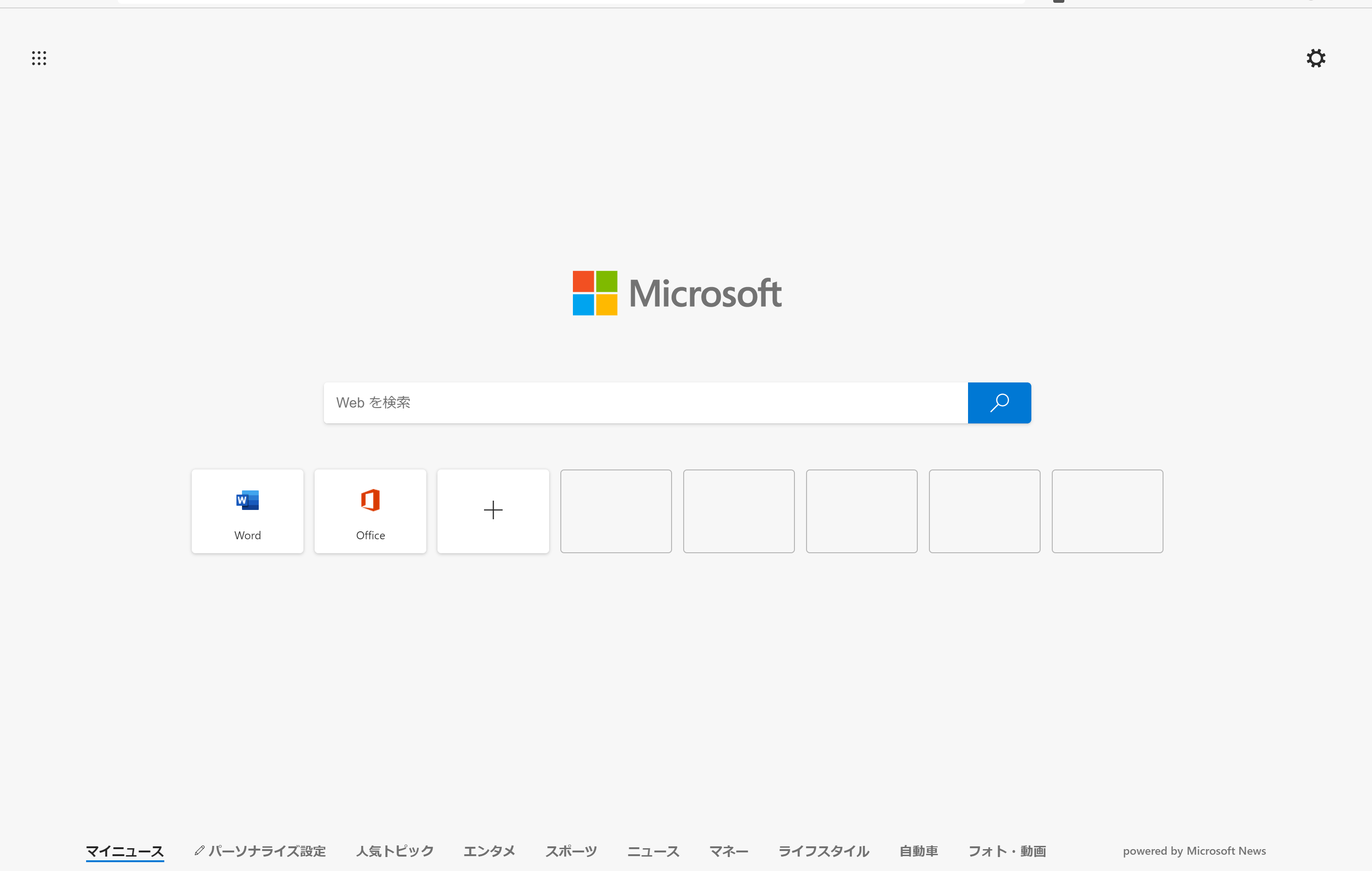Switch to the 人気トピック tab
1372x871 pixels.
click(x=395, y=851)
